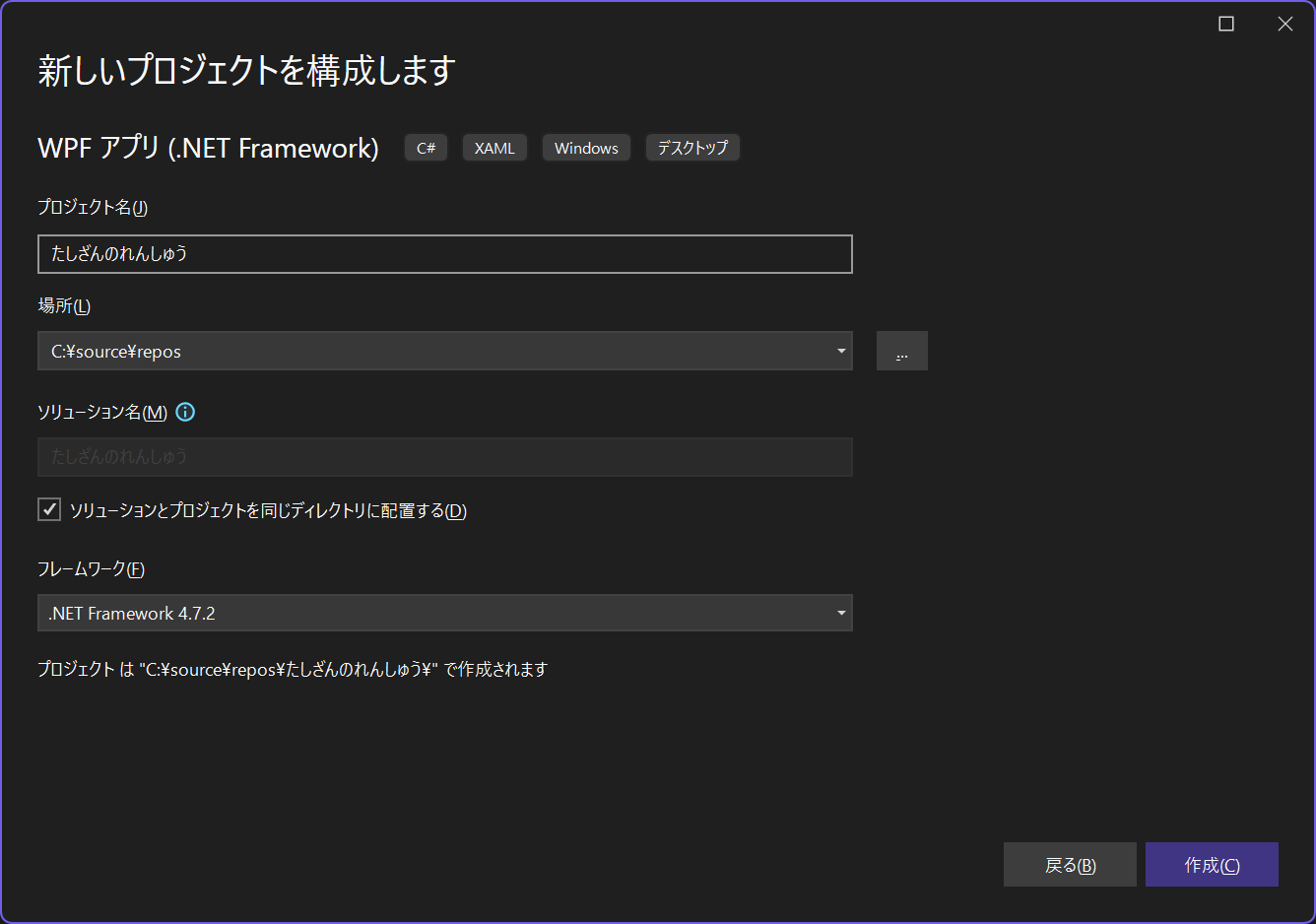Click the 戻る(B) back button
This screenshot has width=1316, height=924.
point(1070,865)
